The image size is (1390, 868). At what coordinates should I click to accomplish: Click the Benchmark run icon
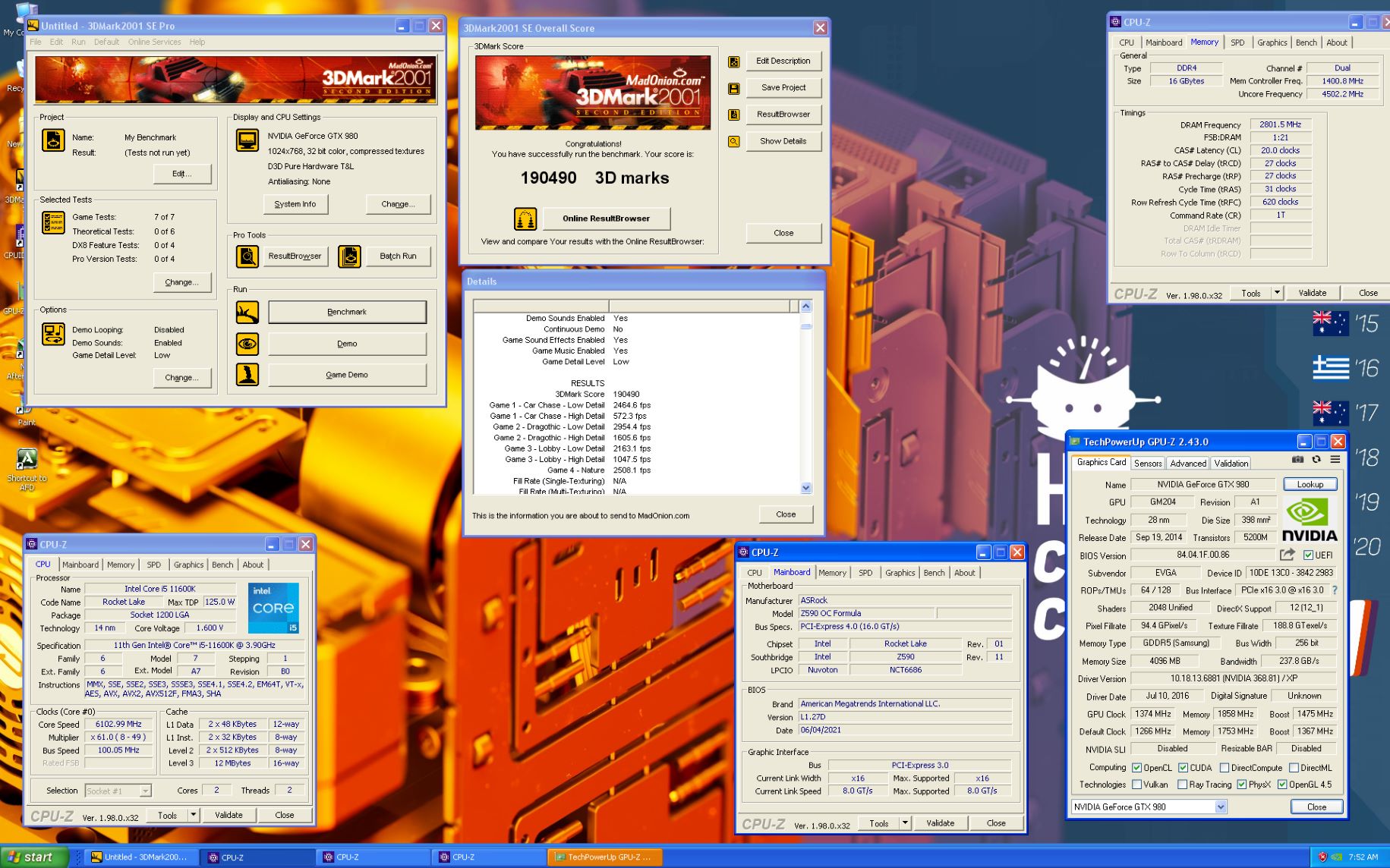247,312
